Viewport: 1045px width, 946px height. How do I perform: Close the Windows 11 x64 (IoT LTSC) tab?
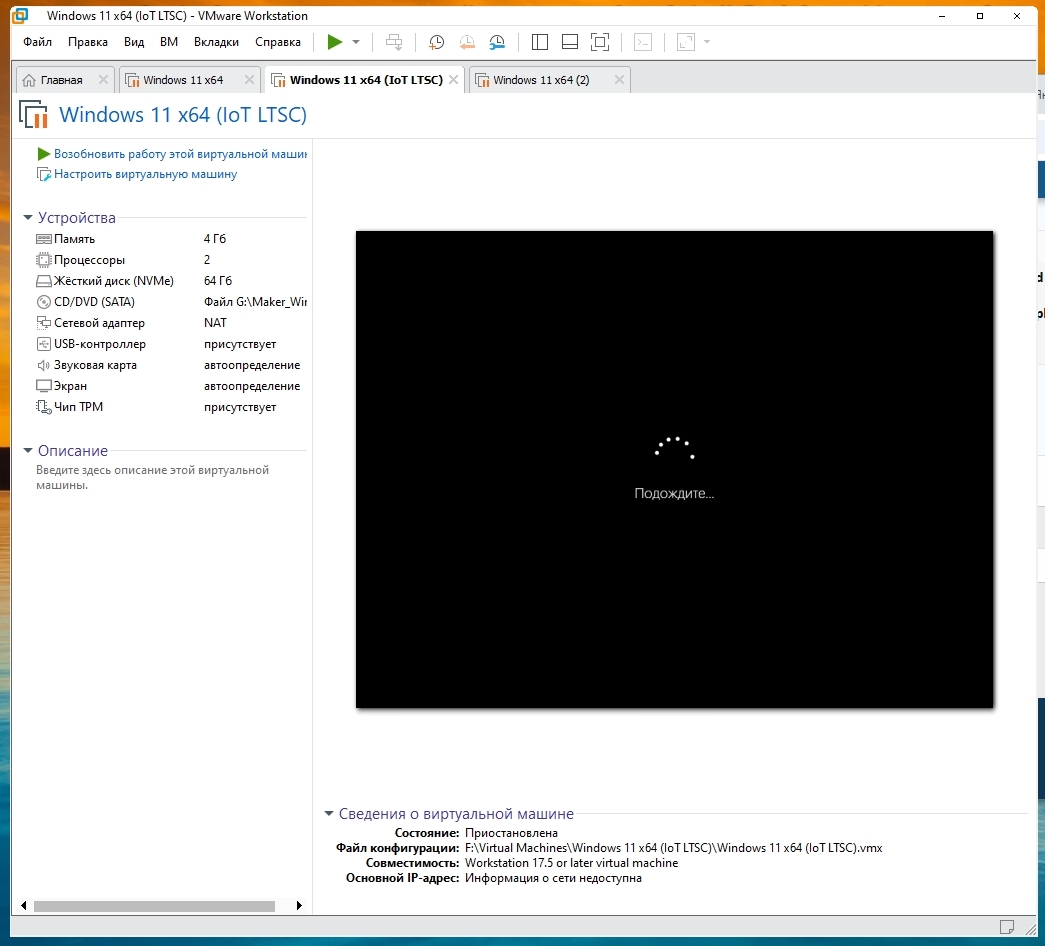tap(453, 80)
